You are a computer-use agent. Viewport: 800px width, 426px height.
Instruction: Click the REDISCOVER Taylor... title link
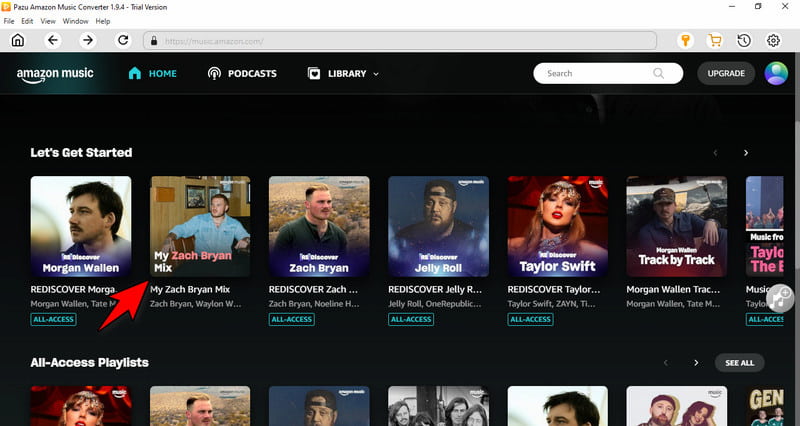coord(554,289)
